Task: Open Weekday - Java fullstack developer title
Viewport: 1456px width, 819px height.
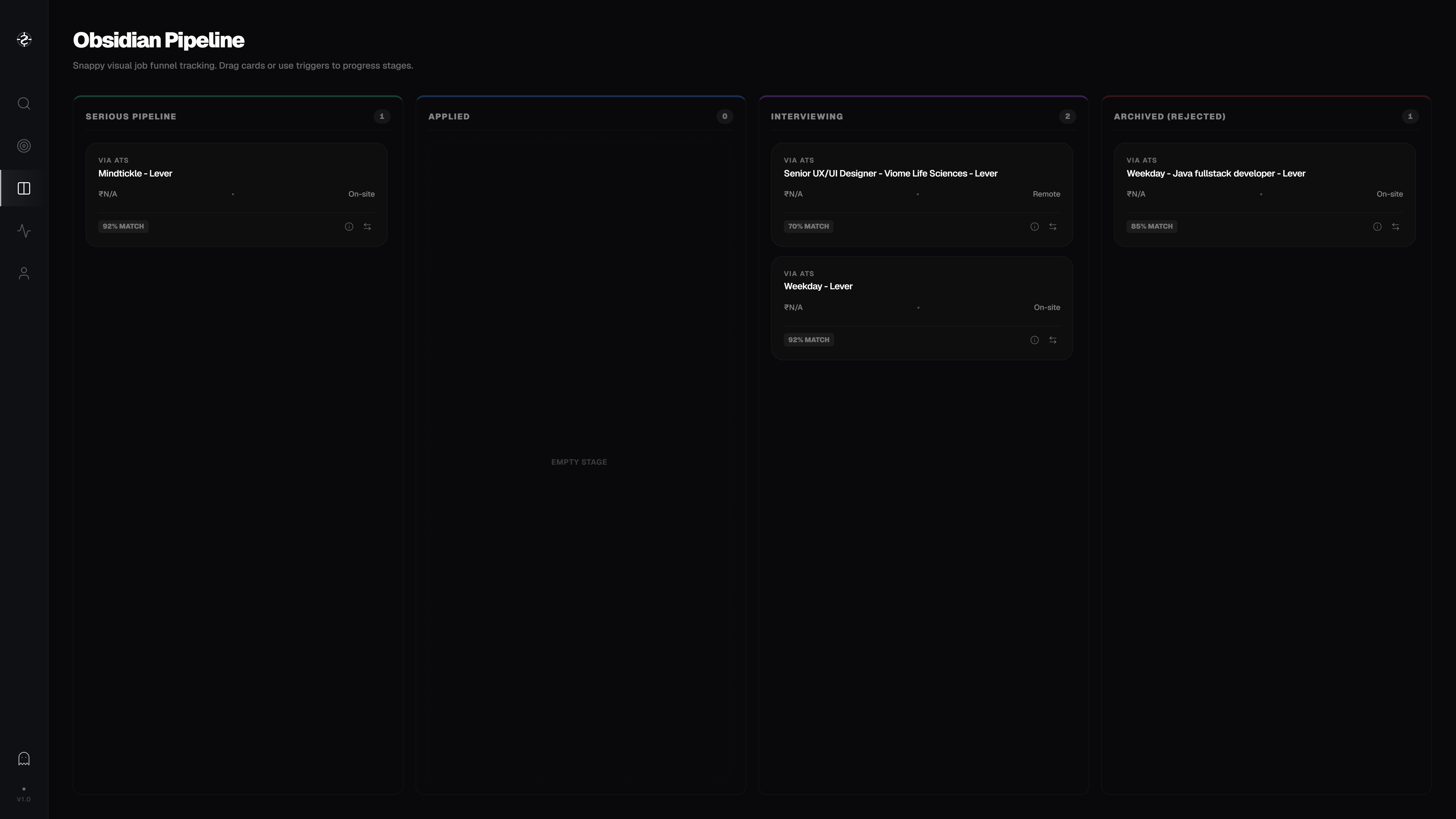Action: [1216, 173]
